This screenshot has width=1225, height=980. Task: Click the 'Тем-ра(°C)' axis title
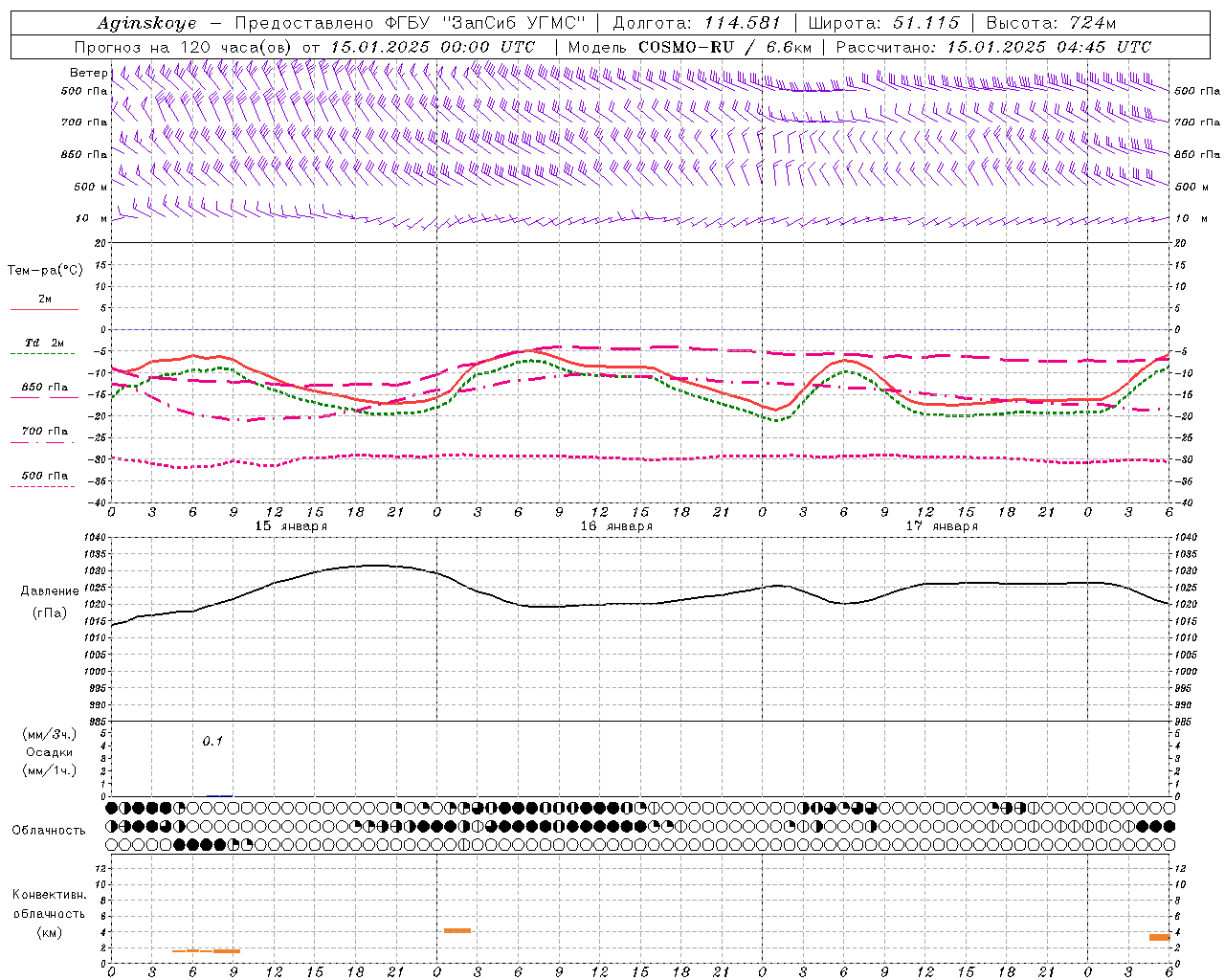click(45, 270)
